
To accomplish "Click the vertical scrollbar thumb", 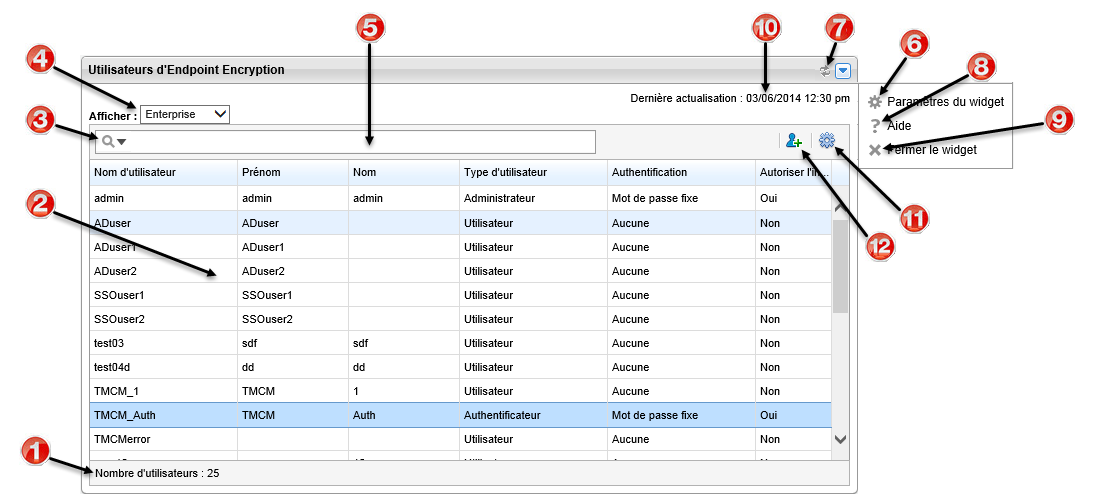I will pos(840,265).
